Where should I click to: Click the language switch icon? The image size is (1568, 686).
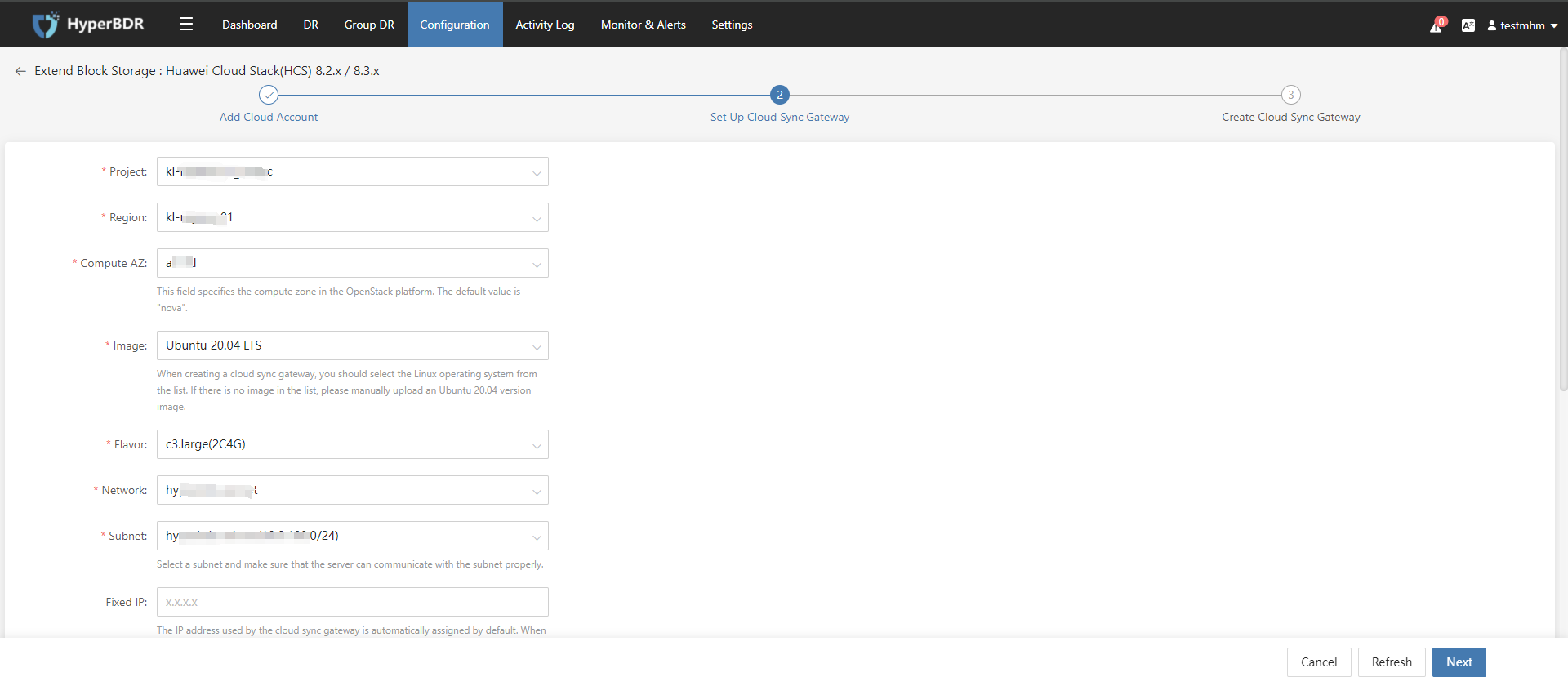pyautogui.click(x=1468, y=25)
